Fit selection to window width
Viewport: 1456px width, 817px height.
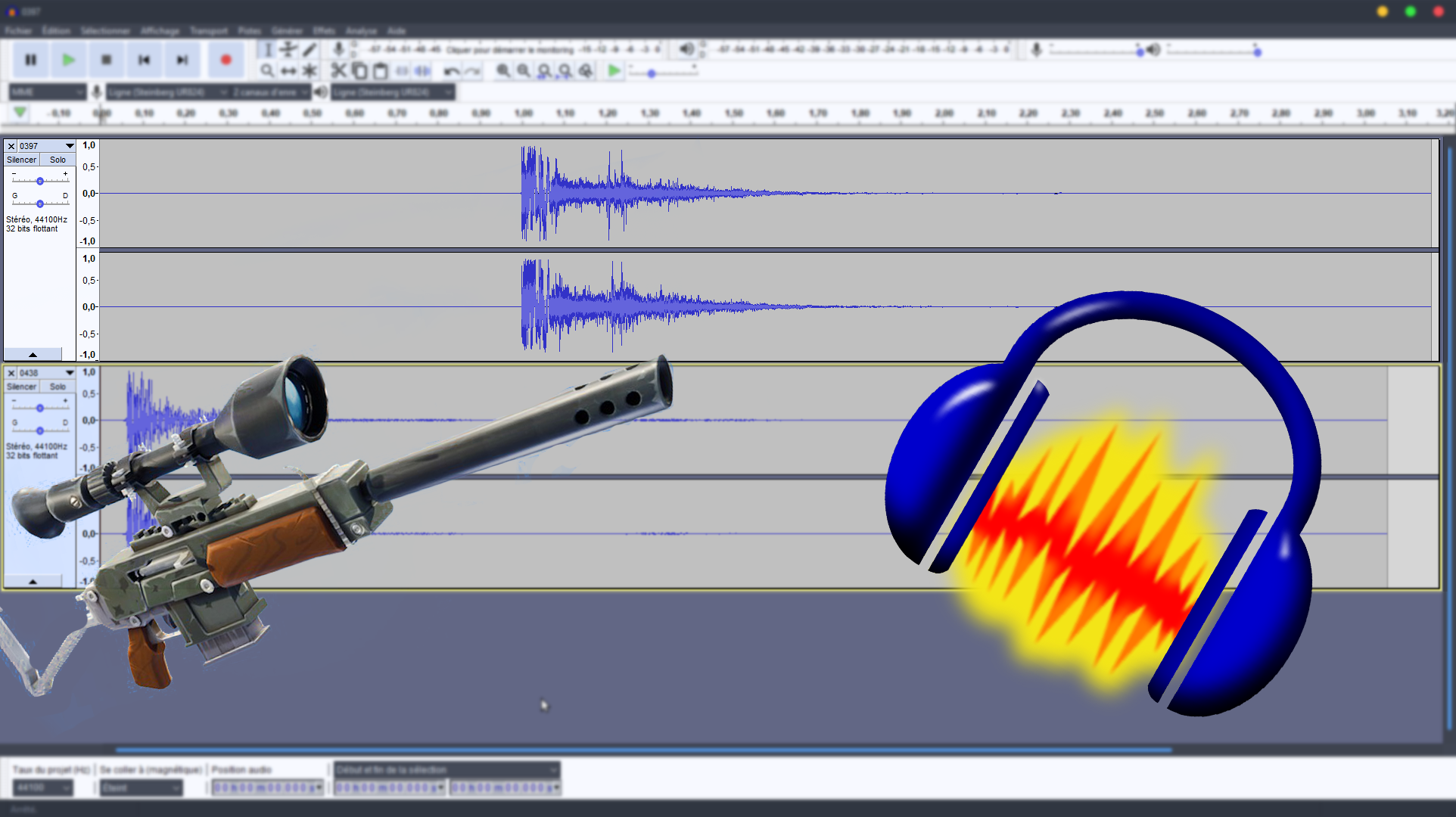pos(544,71)
